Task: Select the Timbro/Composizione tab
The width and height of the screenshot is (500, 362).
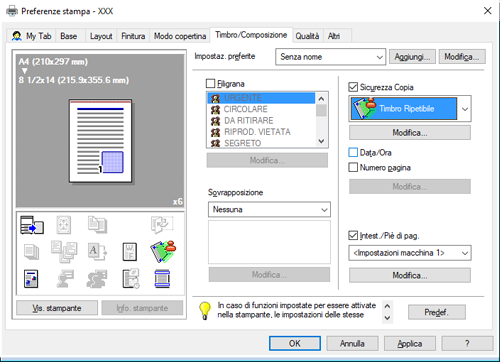Action: [x=251, y=35]
